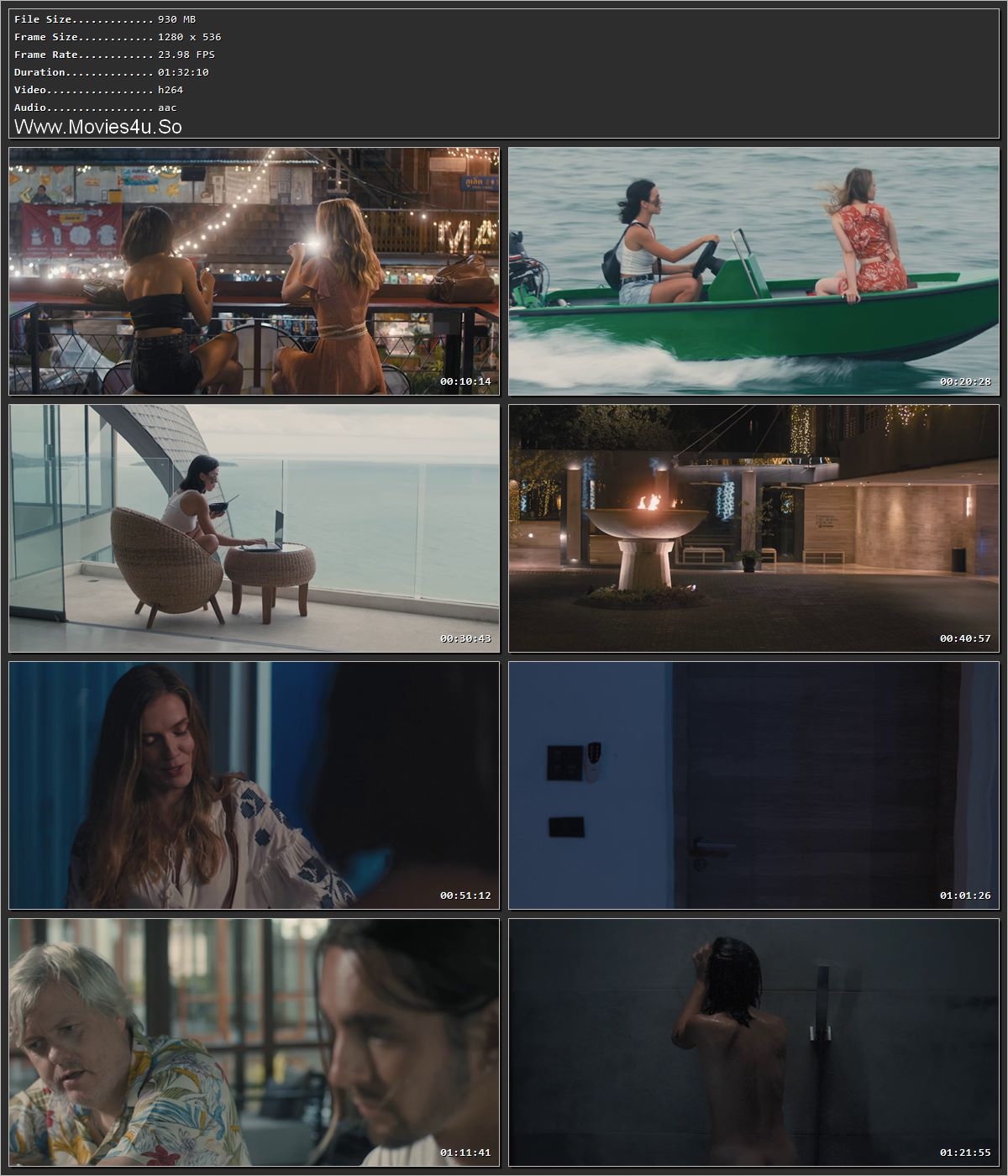This screenshot has width=1008, height=1176.
Task: Click the 01:11:41 timestamp label
Action: coord(465,1153)
